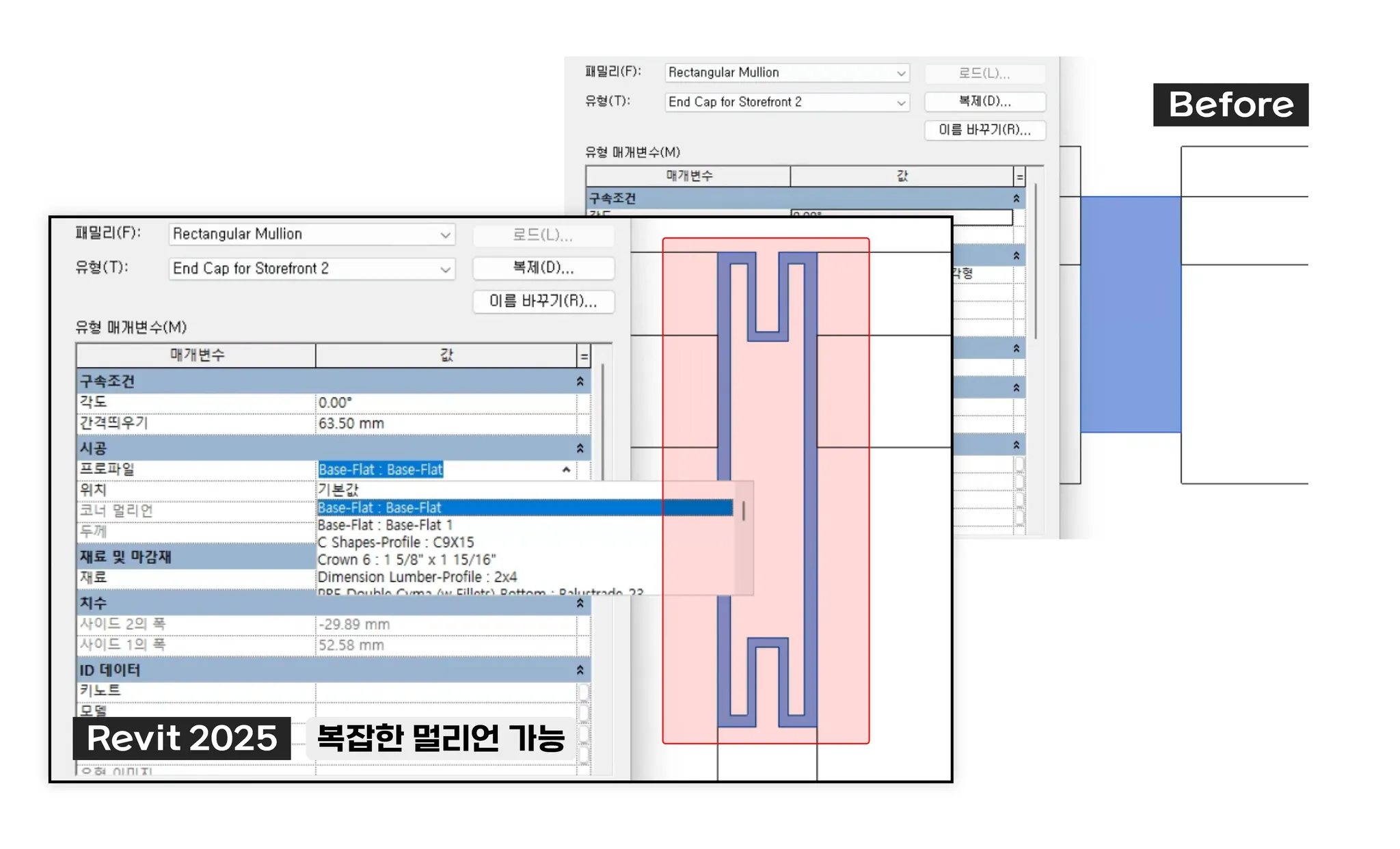Click the '=' column header in front dialog
The width and height of the screenshot is (1400, 849).
tap(584, 355)
